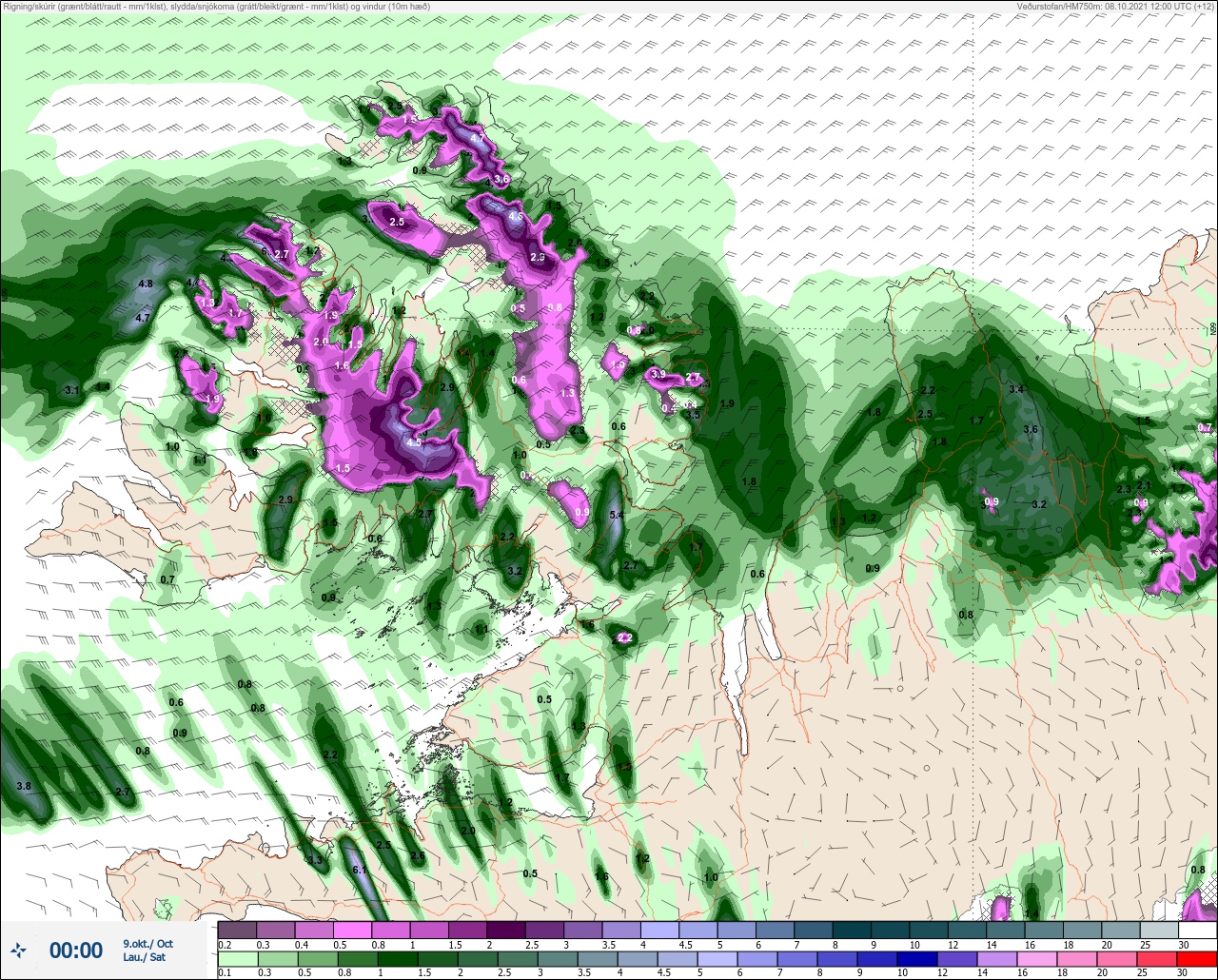The image size is (1218, 980).
Task: Pick the light green bottom-row swatch labeled 0.1
Action: pos(237,959)
